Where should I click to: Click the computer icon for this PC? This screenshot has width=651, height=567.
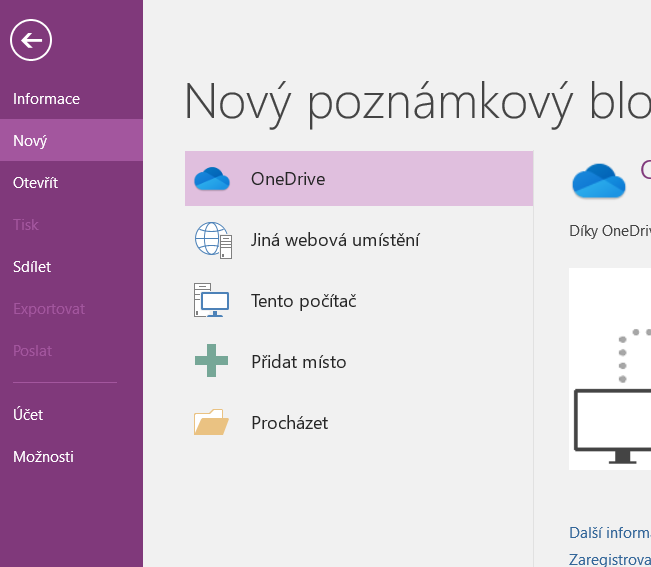(x=211, y=301)
